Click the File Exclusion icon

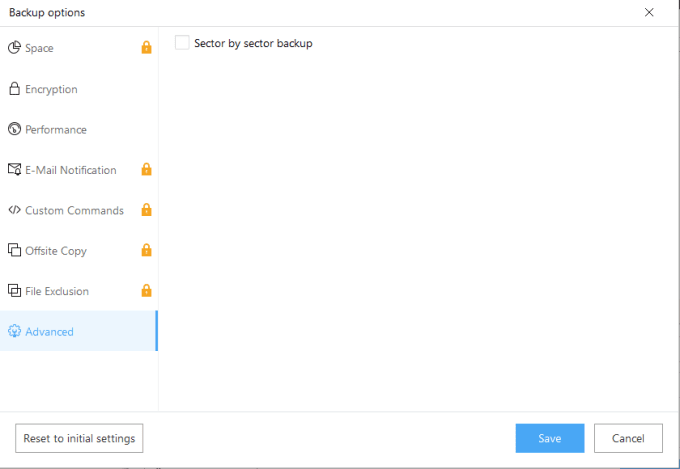[15, 291]
